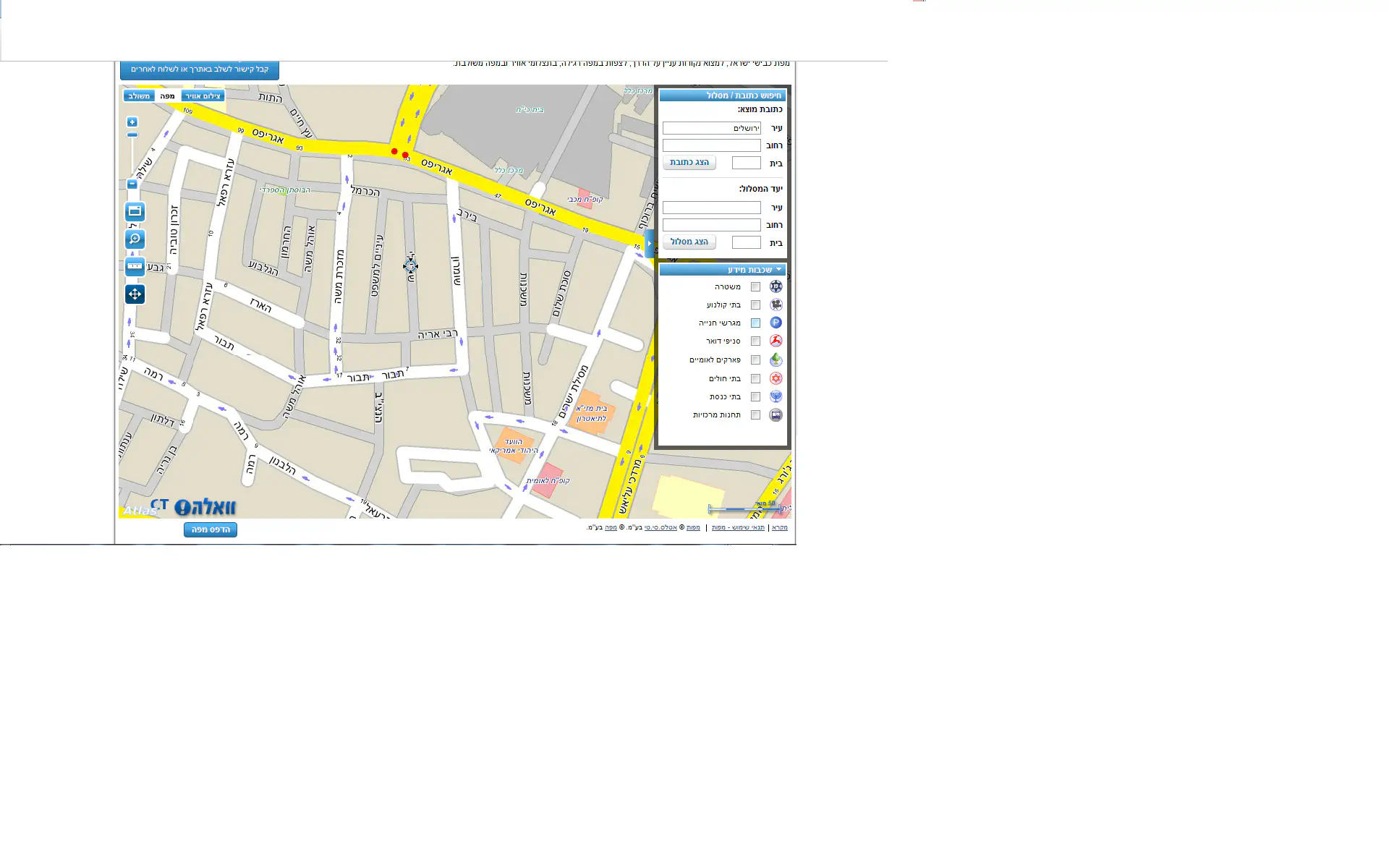1389x868 pixels.
Task: Collapse side panel with arrow handle
Action: coord(650,243)
